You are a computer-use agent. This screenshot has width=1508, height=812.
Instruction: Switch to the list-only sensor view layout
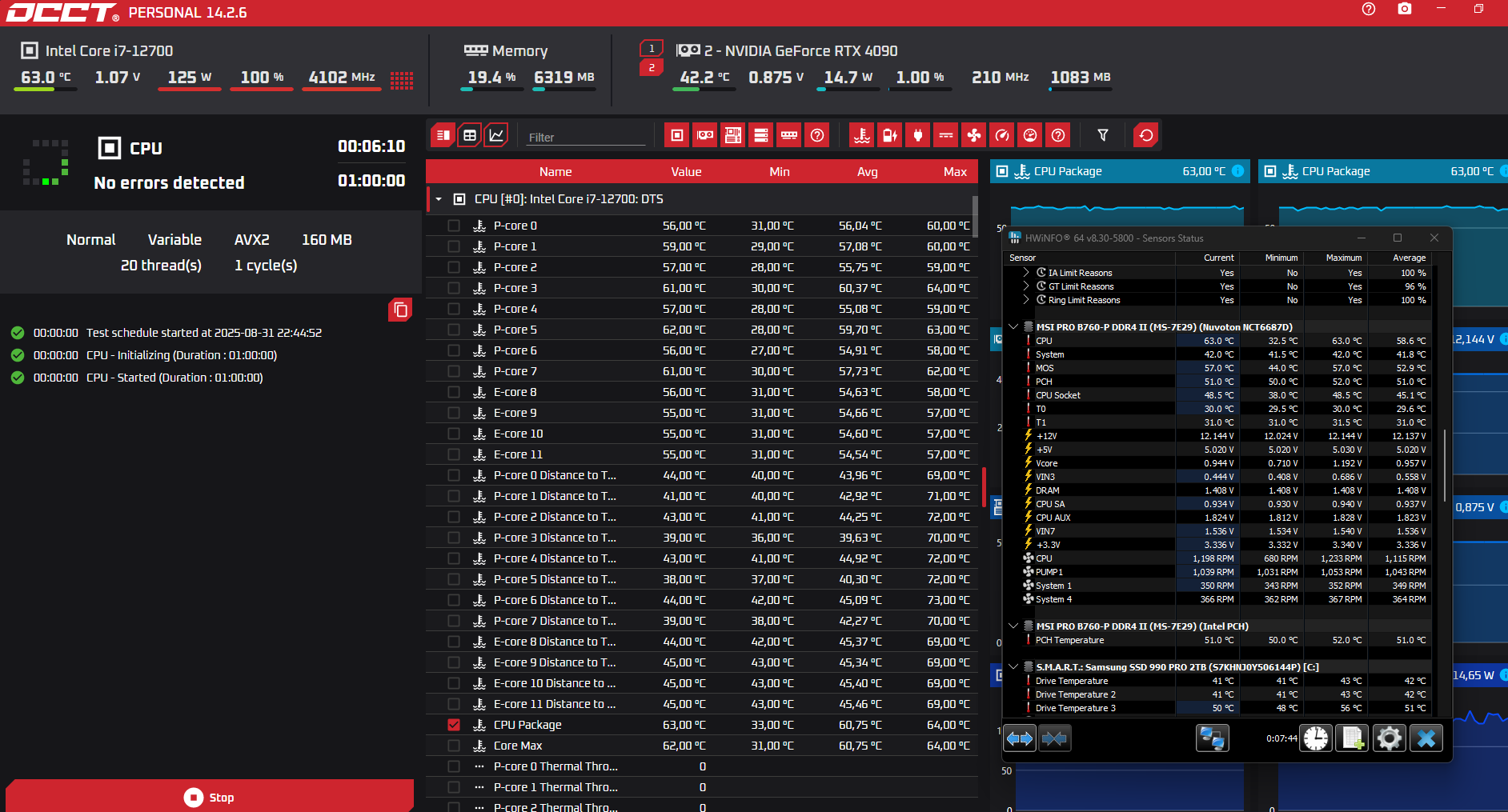(443, 135)
